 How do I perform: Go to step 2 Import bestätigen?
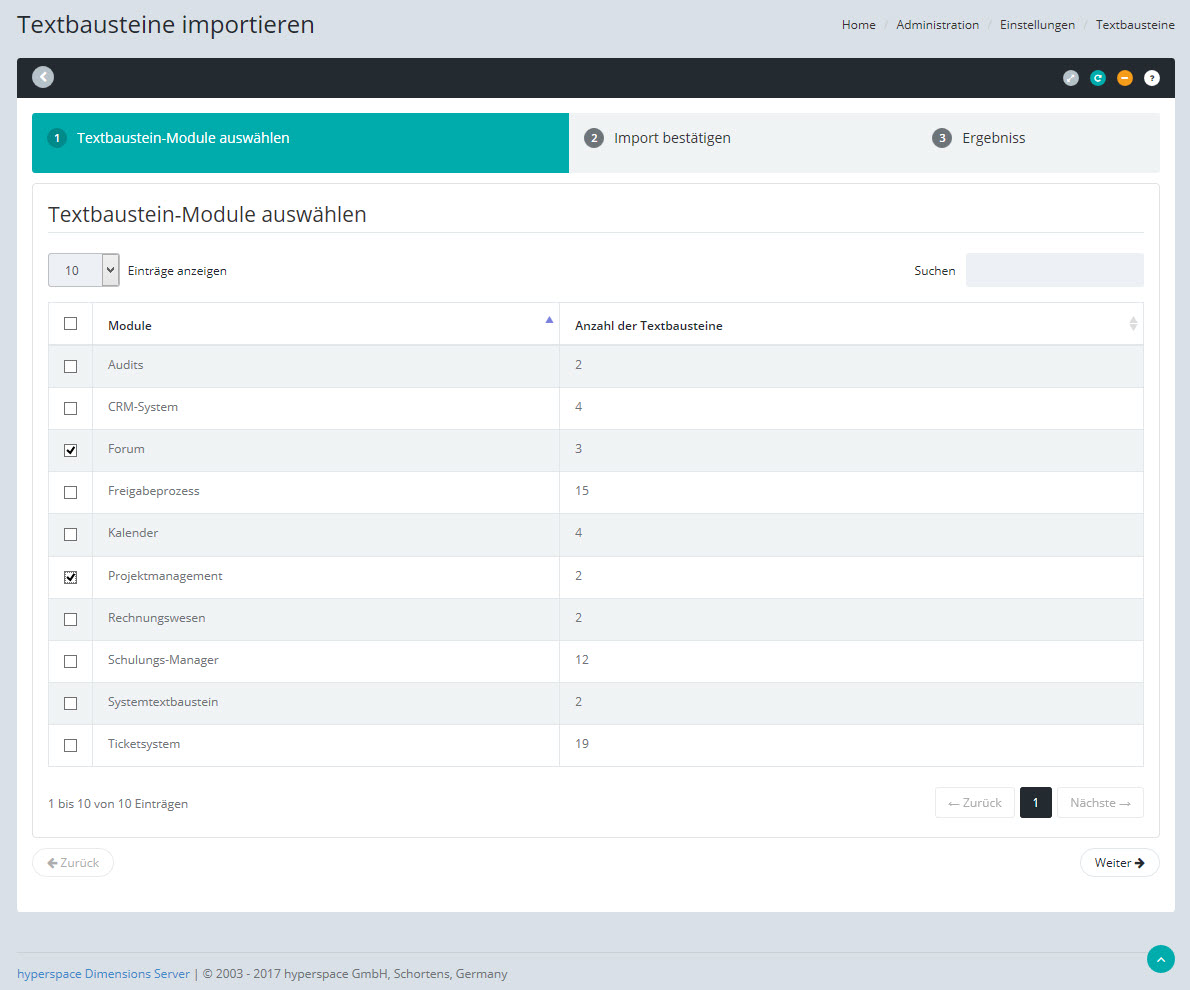tap(671, 138)
